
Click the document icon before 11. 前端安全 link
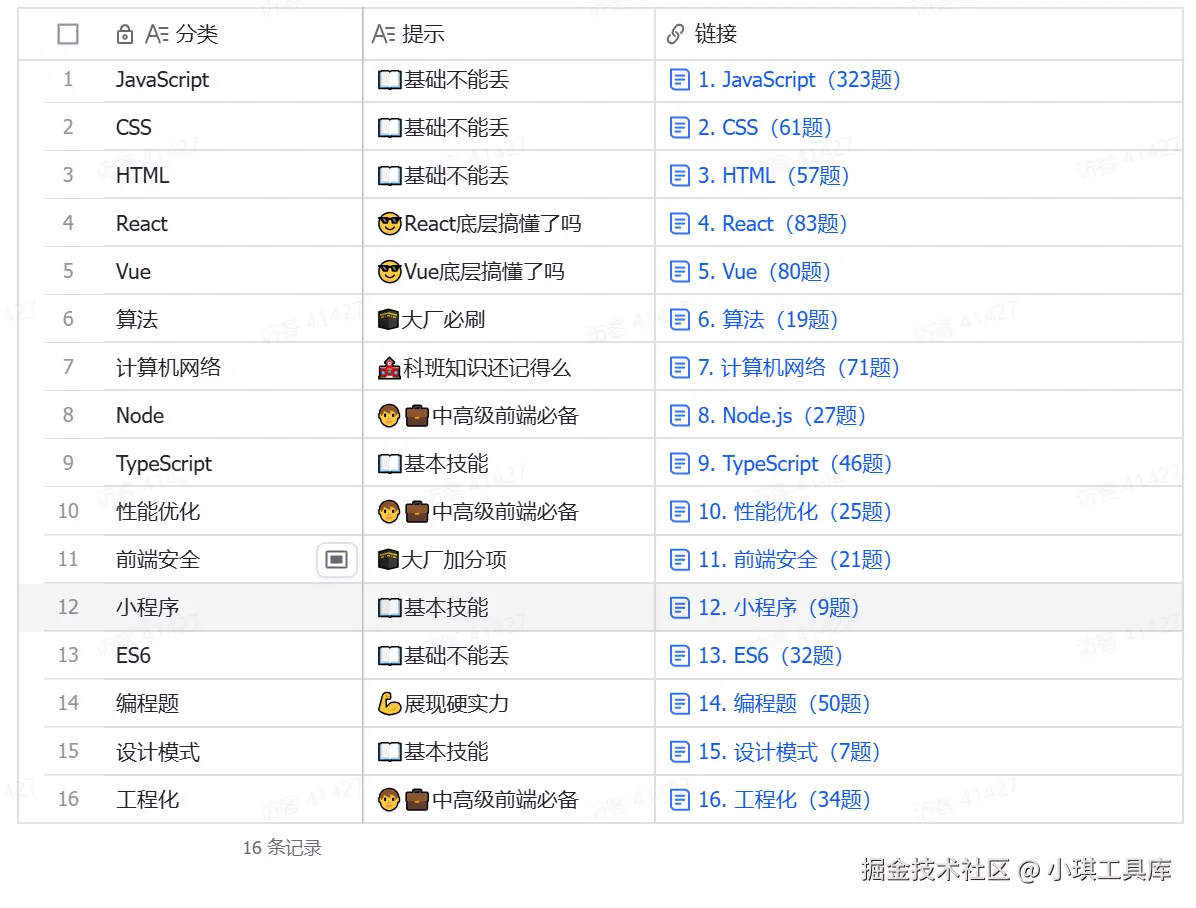(x=679, y=560)
